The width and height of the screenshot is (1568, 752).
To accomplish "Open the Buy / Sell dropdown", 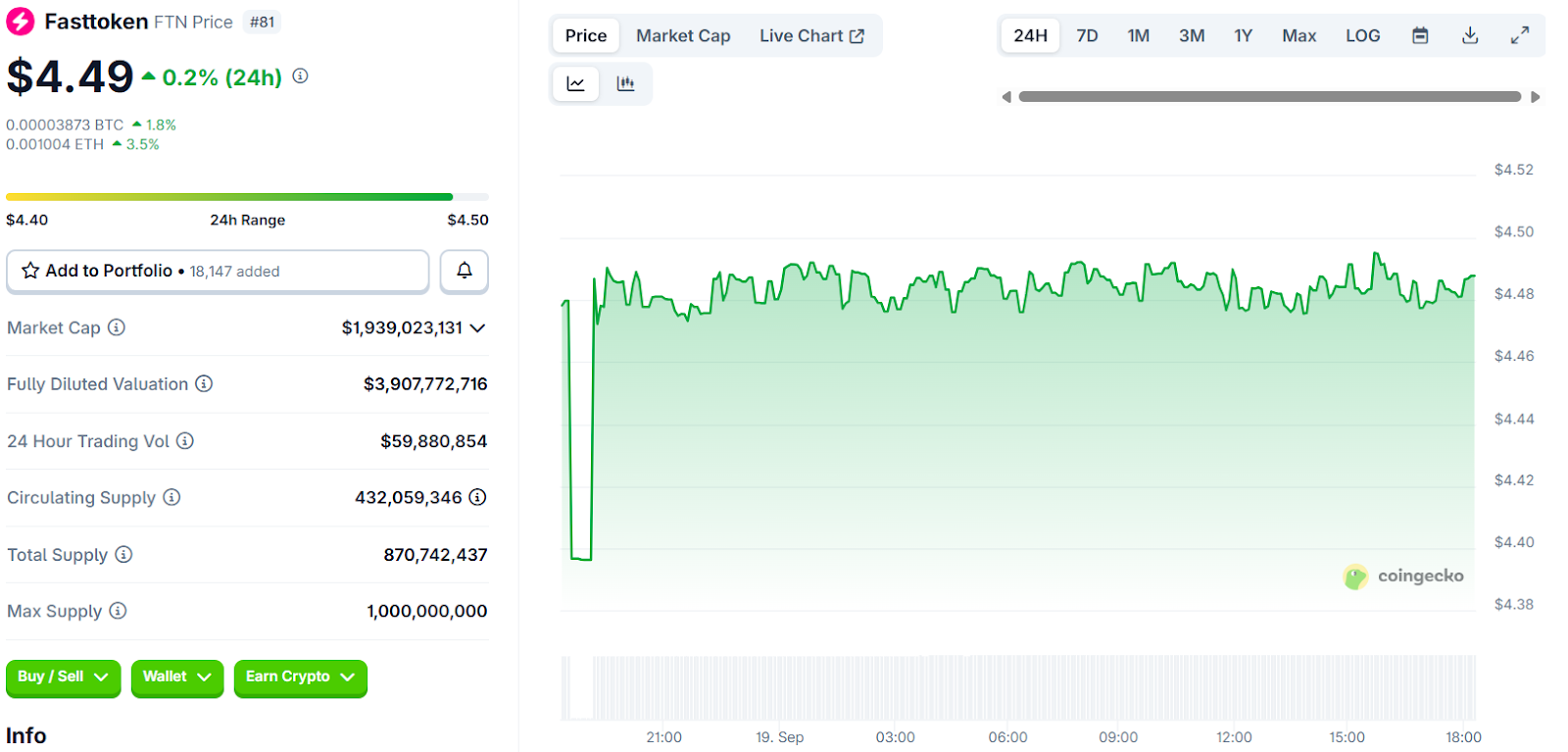I will [x=64, y=677].
